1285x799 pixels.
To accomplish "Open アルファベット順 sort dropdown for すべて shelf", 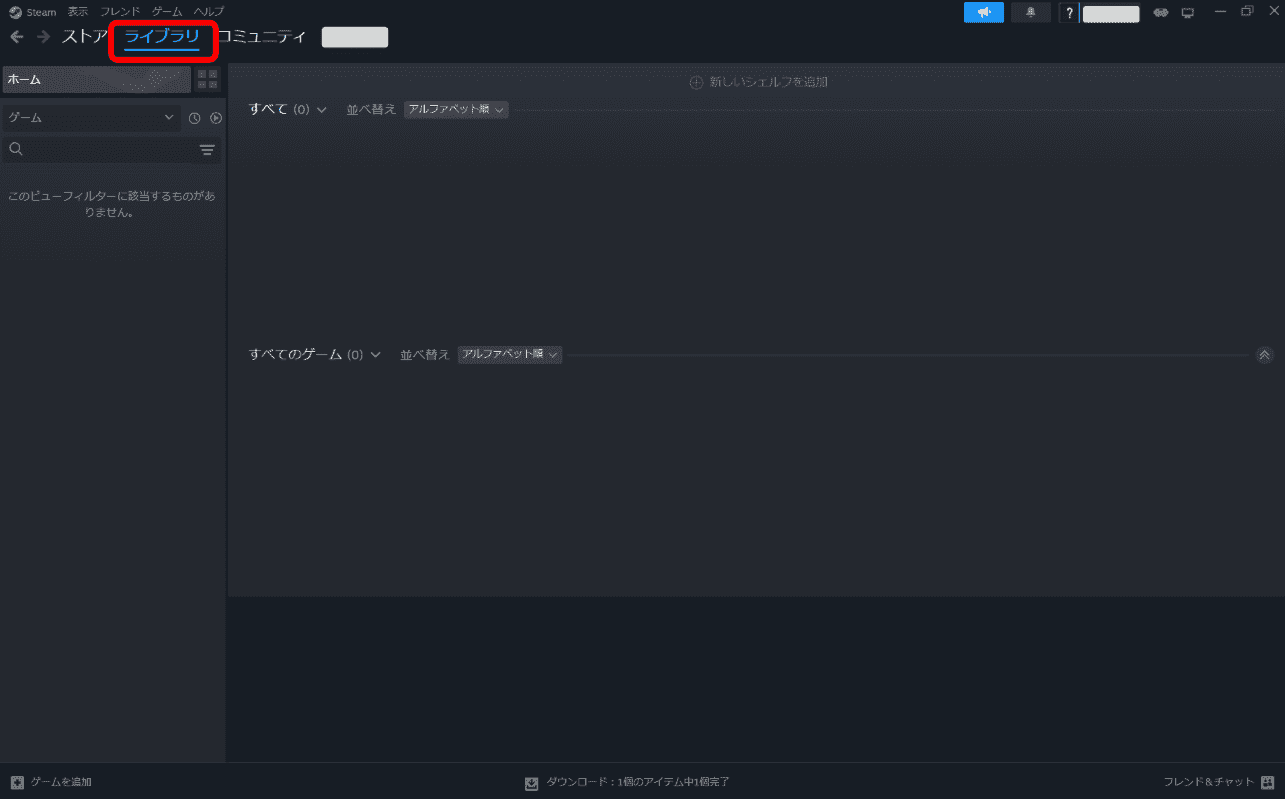I will [x=456, y=109].
